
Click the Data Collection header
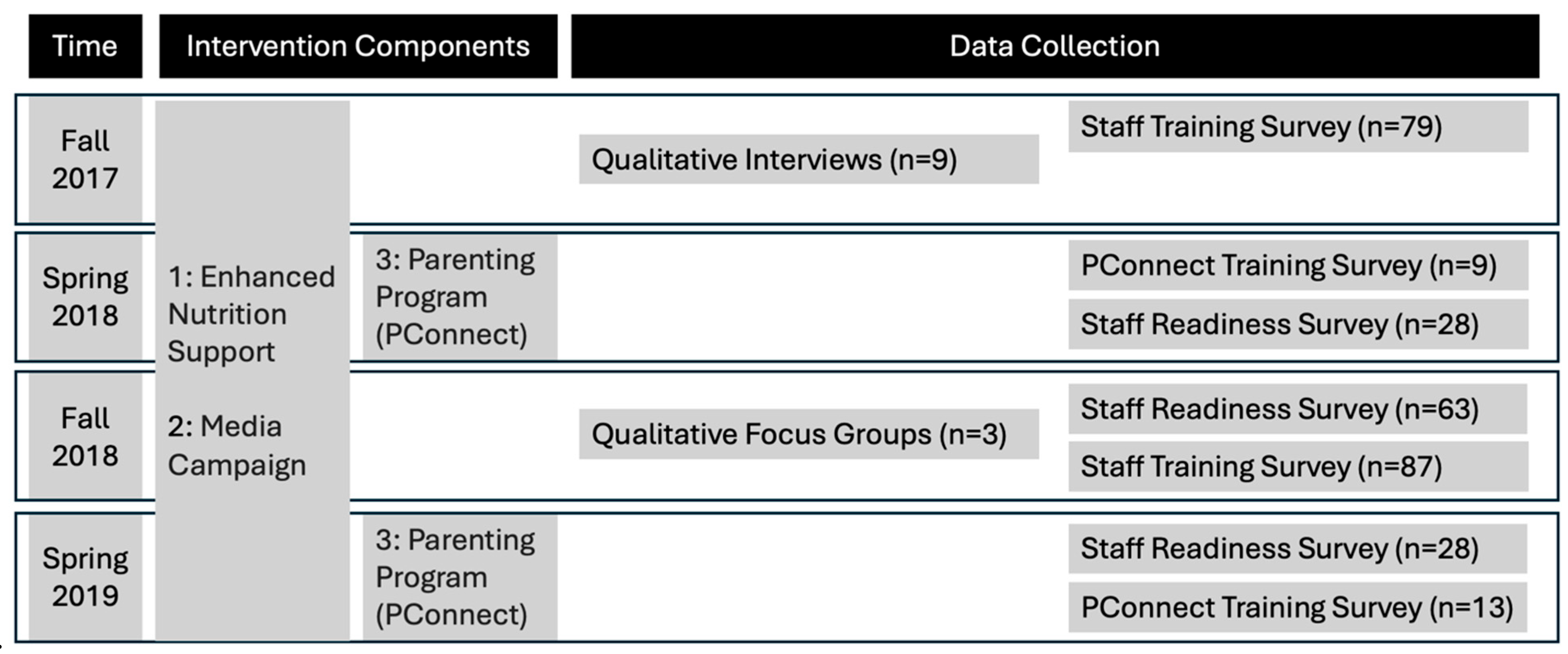(1055, 46)
